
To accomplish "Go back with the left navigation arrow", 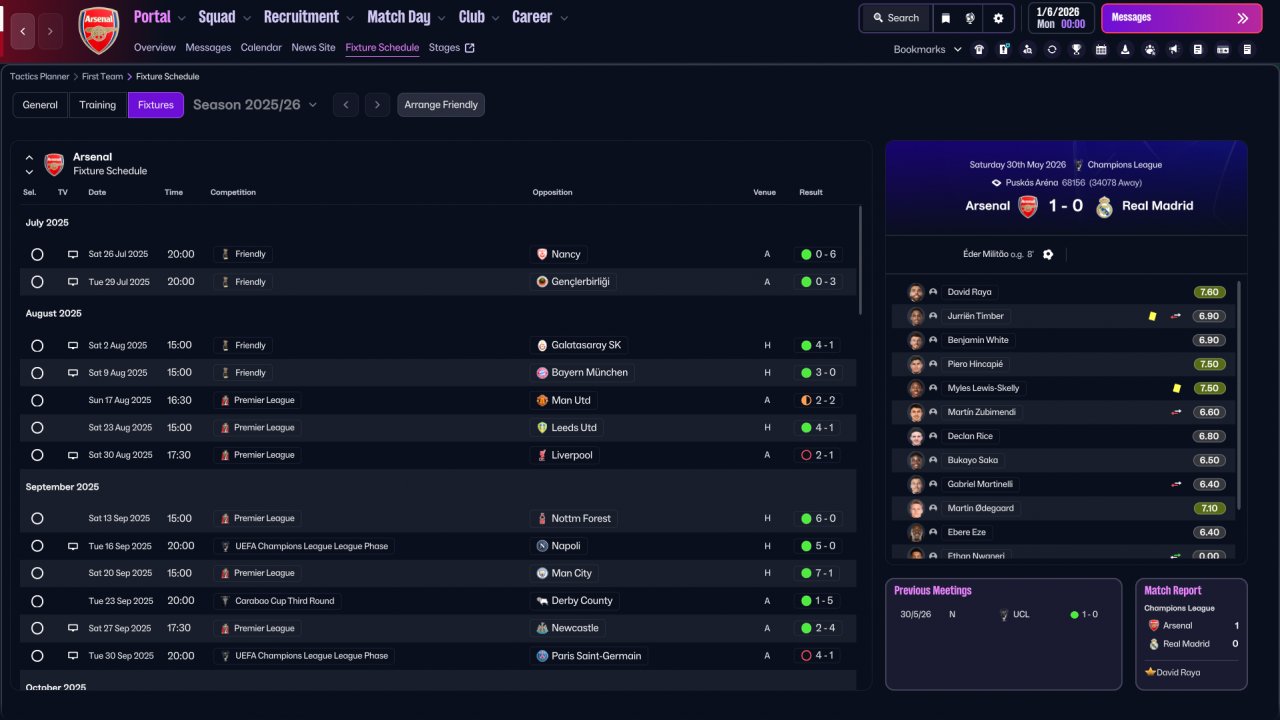I will click(x=24, y=32).
